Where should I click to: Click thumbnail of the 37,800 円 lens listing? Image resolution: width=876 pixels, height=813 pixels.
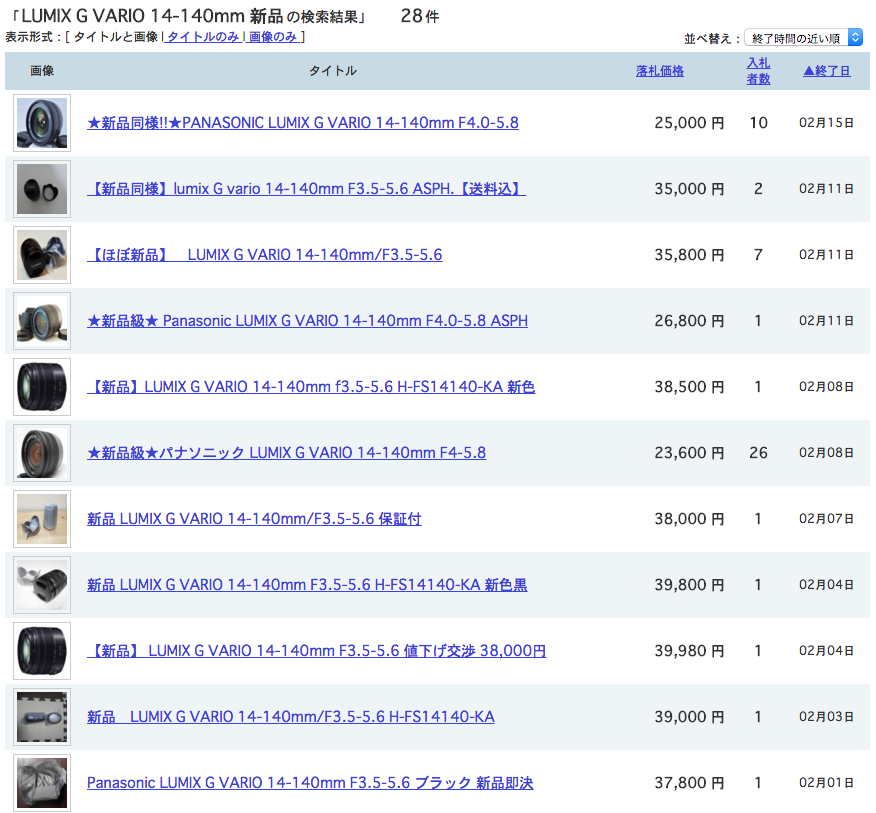point(42,782)
